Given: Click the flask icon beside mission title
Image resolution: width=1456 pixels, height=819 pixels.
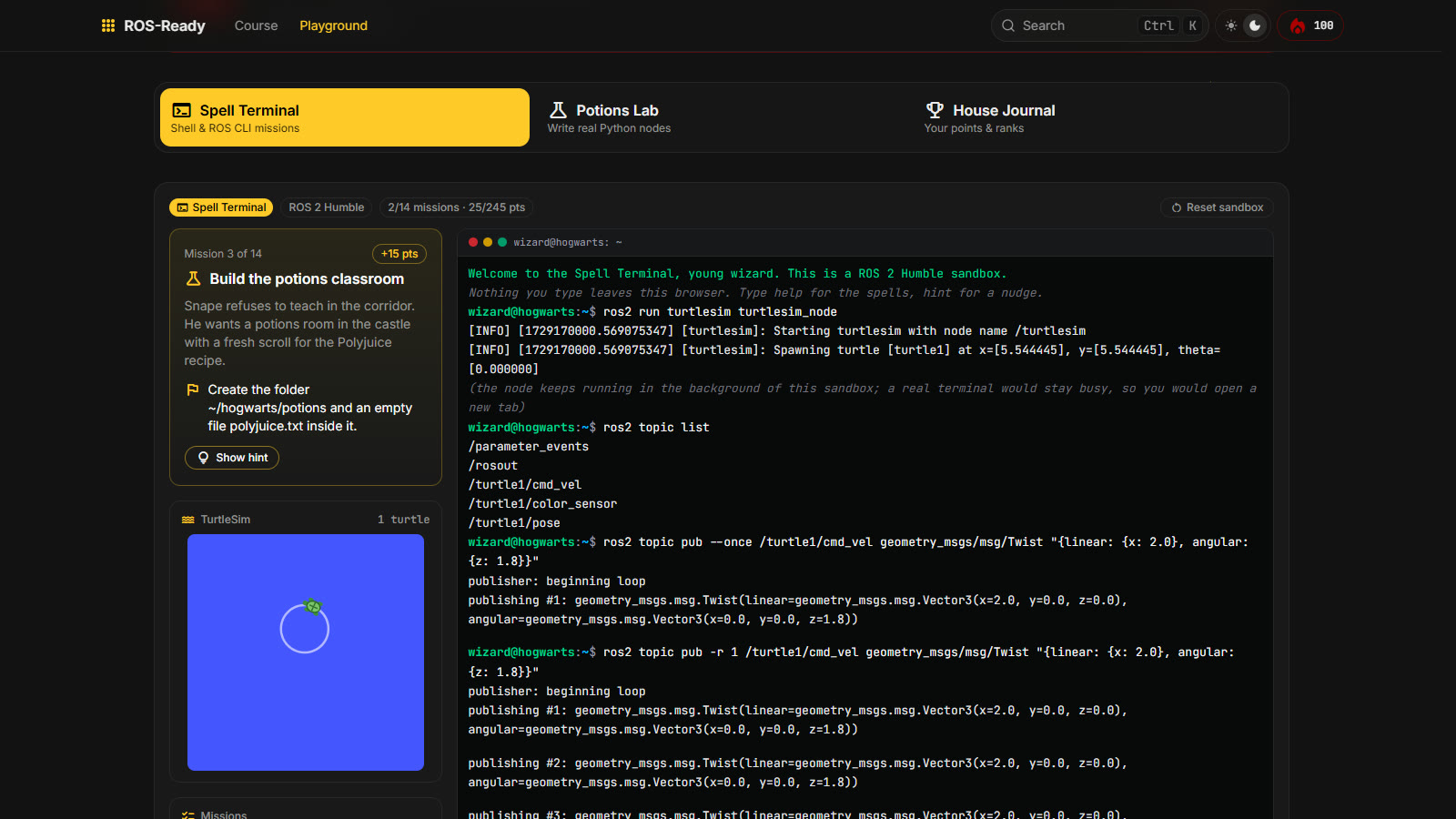Looking at the screenshot, I should click(193, 278).
